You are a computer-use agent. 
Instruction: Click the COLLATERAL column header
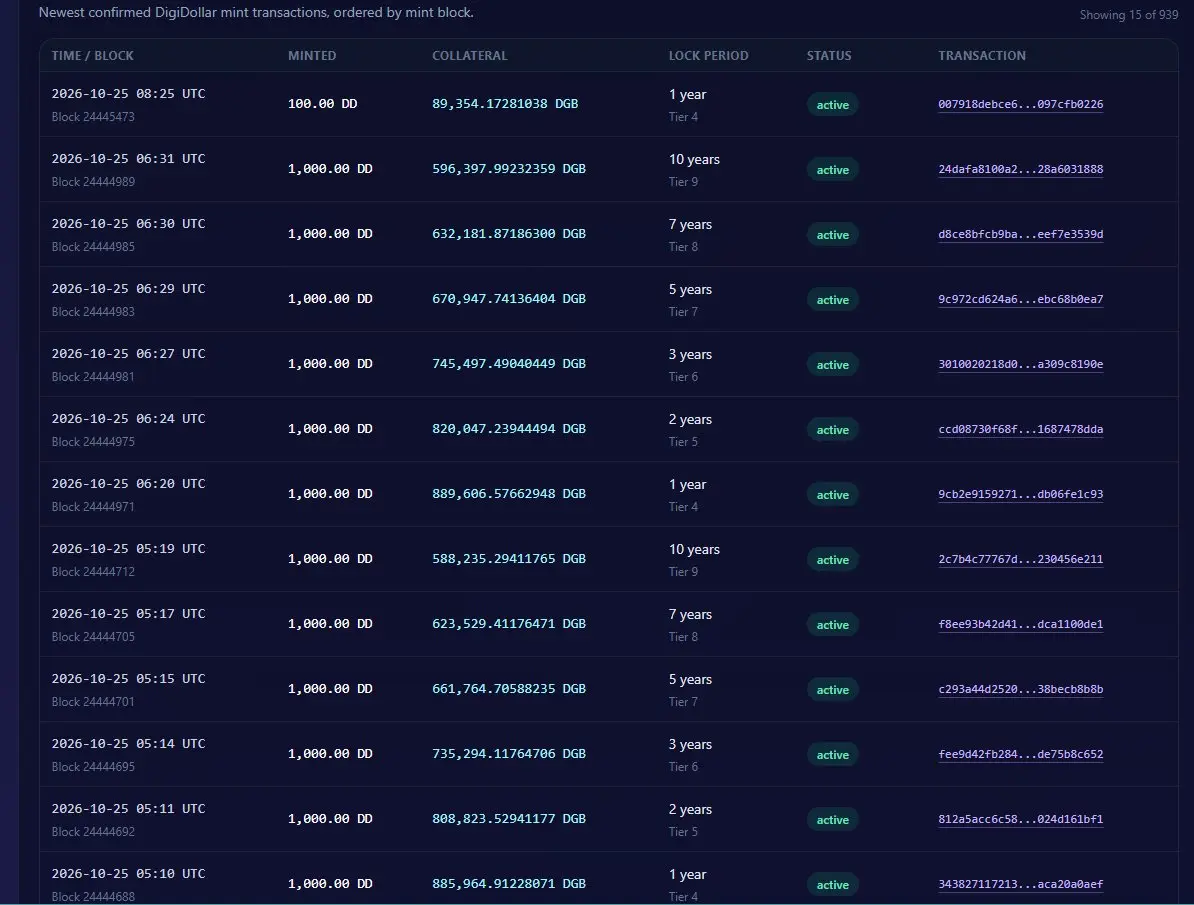pyautogui.click(x=470, y=56)
